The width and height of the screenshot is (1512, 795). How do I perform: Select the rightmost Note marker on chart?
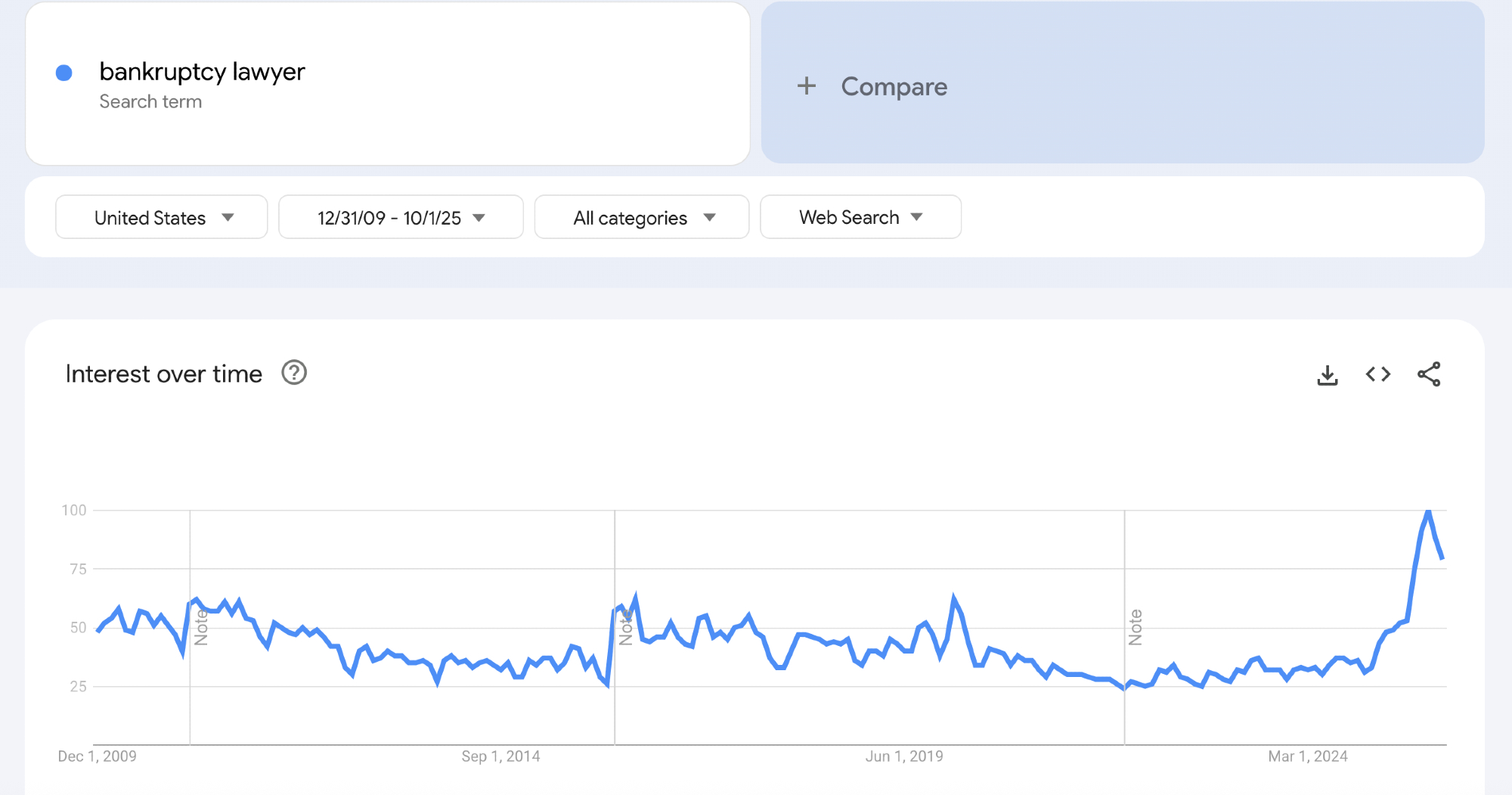[1135, 628]
